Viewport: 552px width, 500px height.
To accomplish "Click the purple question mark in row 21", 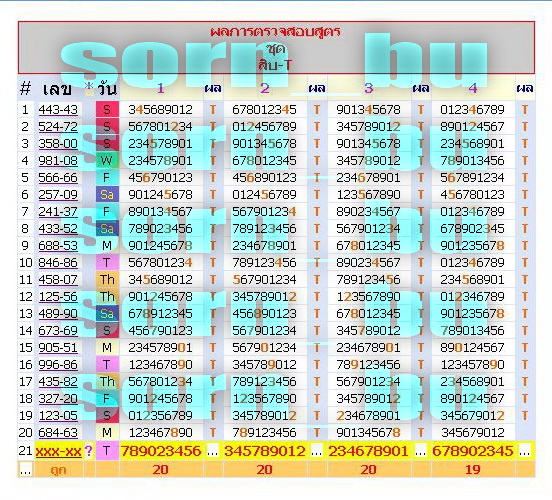I will (88, 451).
